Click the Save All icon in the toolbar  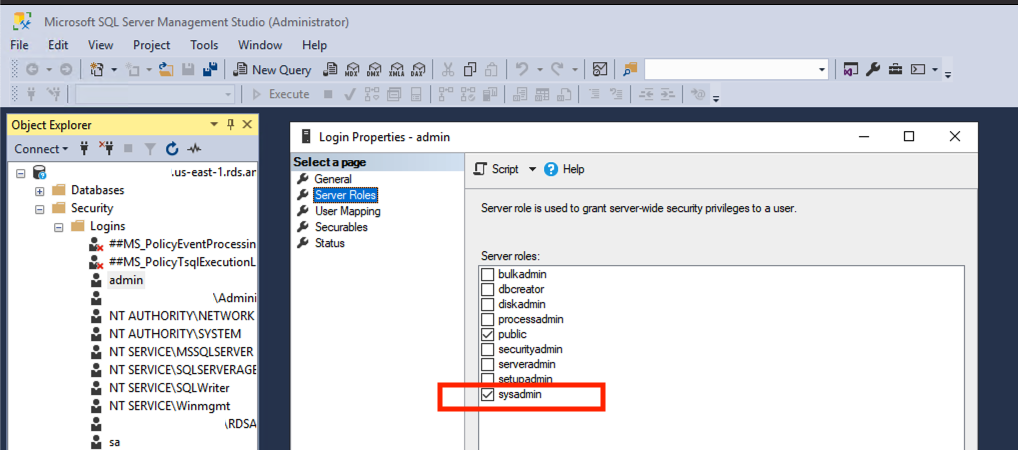click(210, 69)
